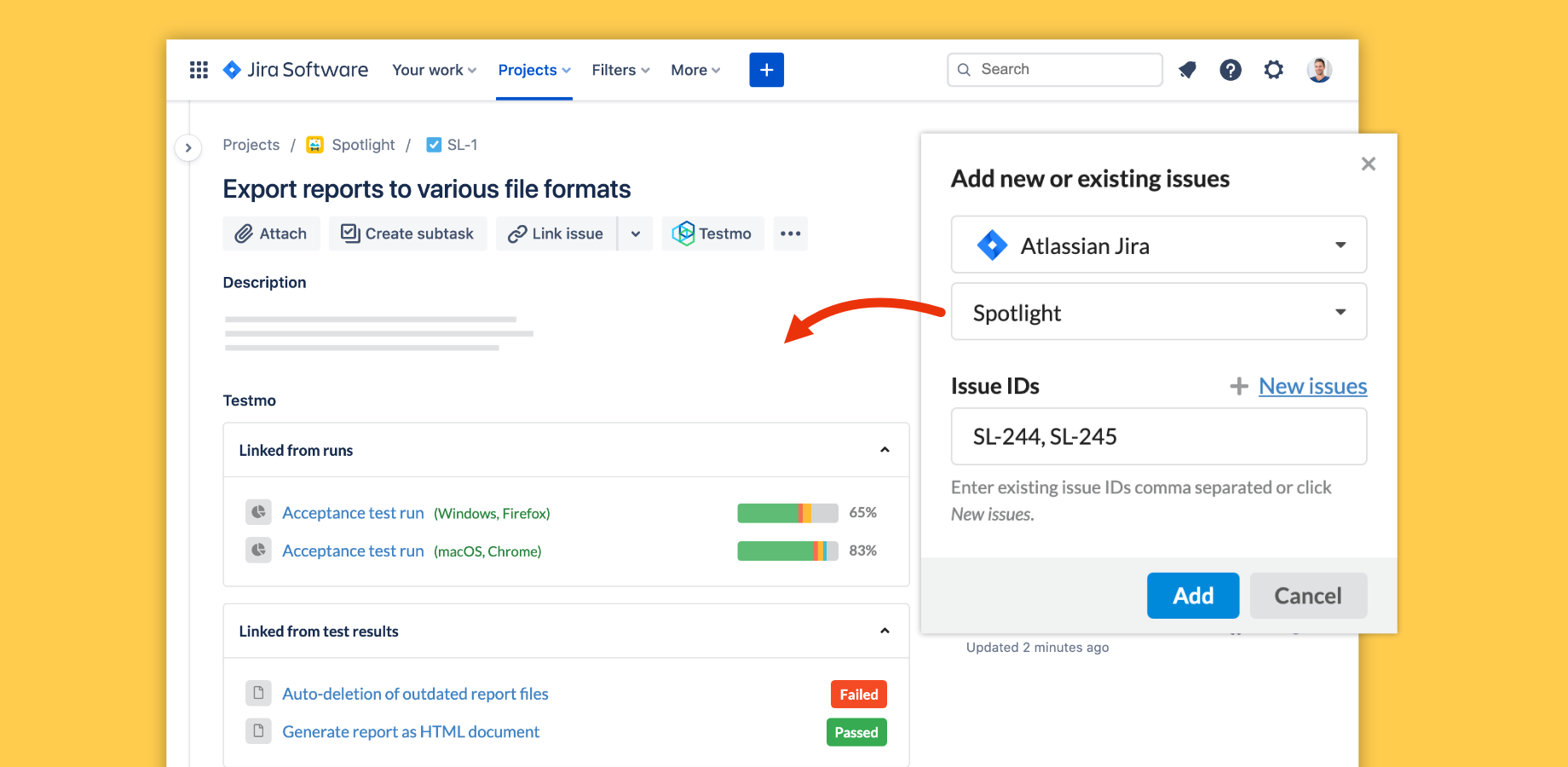Click the New issues link

tap(1313, 387)
